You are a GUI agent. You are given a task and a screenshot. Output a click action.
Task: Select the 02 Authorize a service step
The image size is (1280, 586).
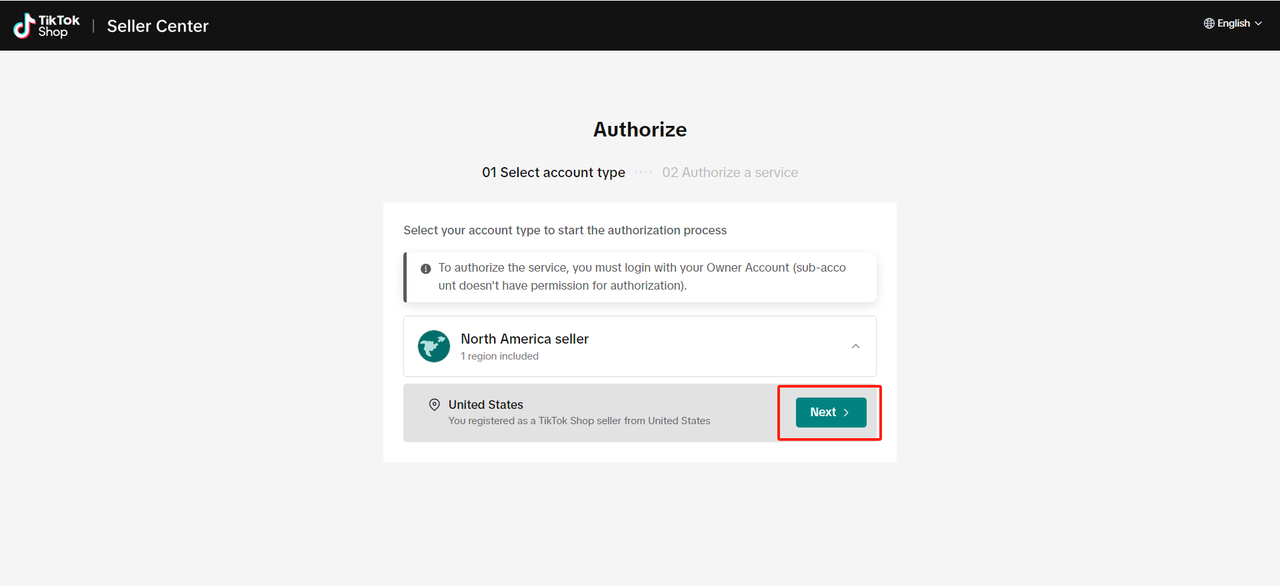click(x=730, y=172)
